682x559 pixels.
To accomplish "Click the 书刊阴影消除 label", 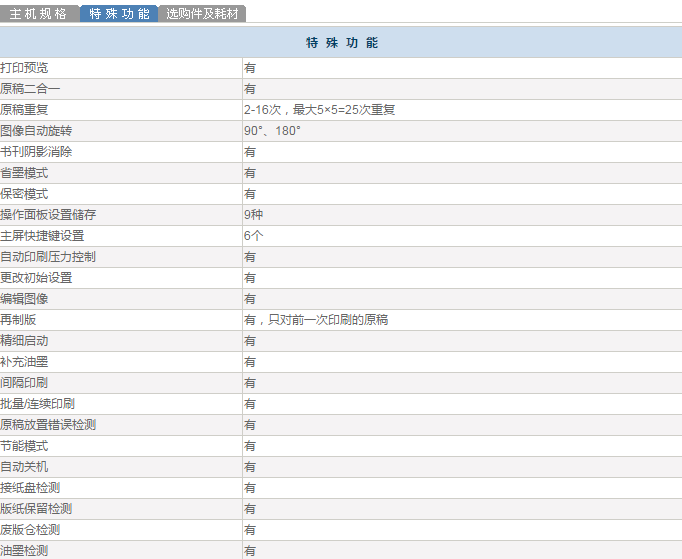I will tap(36, 152).
